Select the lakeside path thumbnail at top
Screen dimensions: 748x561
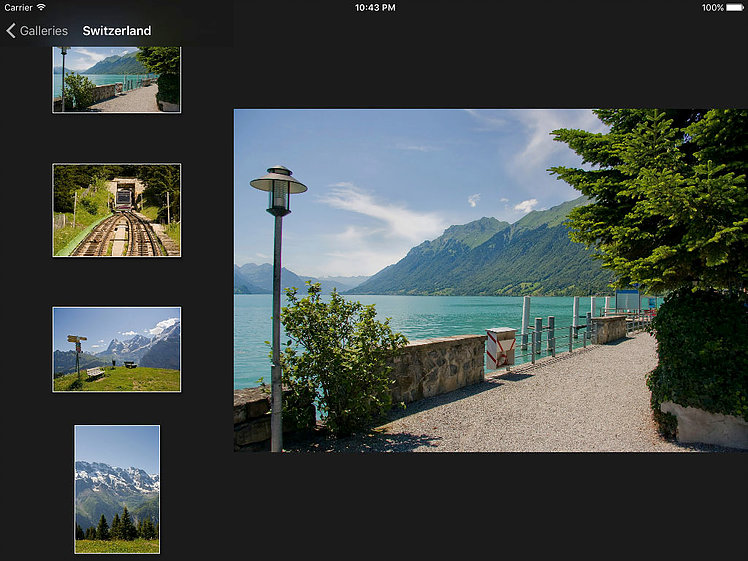(x=116, y=80)
